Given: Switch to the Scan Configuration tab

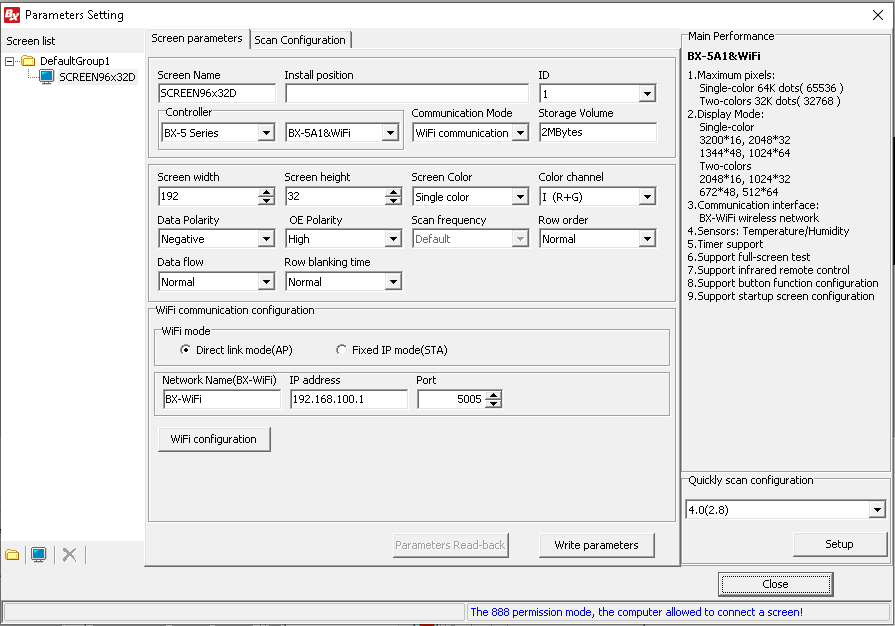Looking at the screenshot, I should pyautogui.click(x=300, y=40).
